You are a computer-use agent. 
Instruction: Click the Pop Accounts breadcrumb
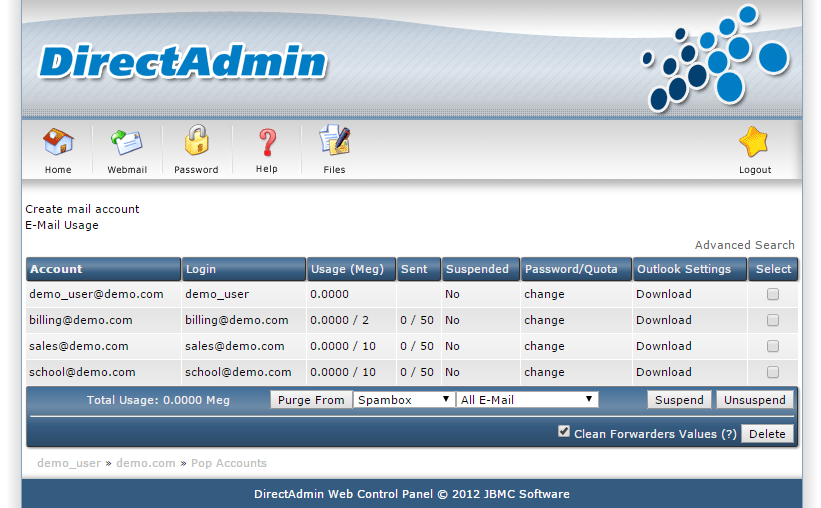229,463
